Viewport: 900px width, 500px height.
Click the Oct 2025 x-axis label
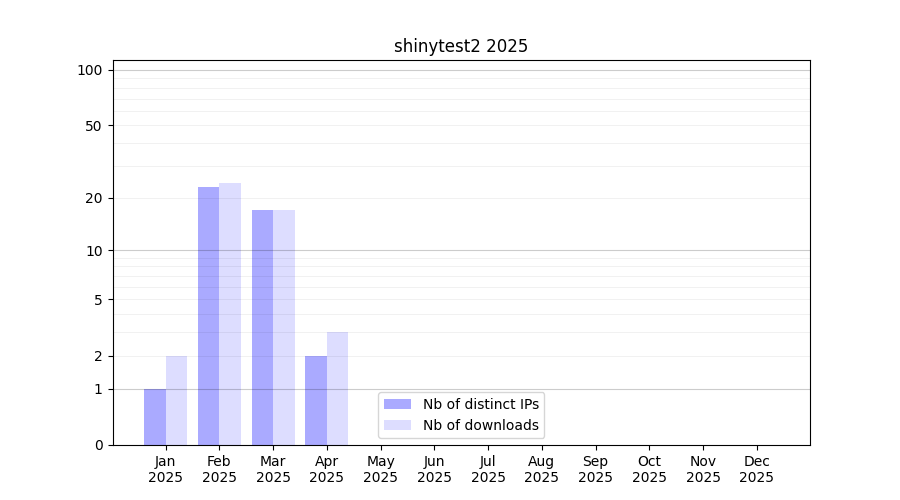point(649,469)
